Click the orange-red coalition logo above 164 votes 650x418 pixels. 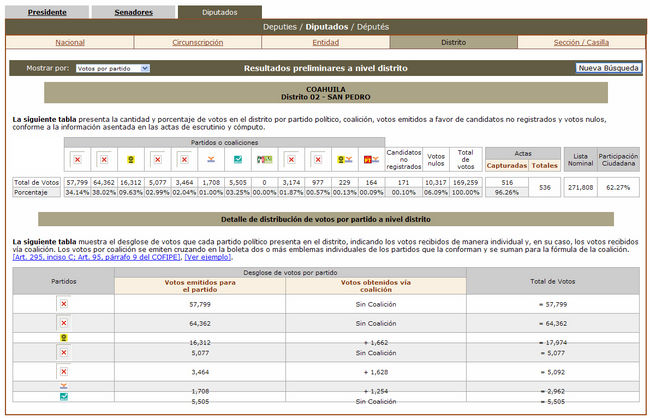370,160
